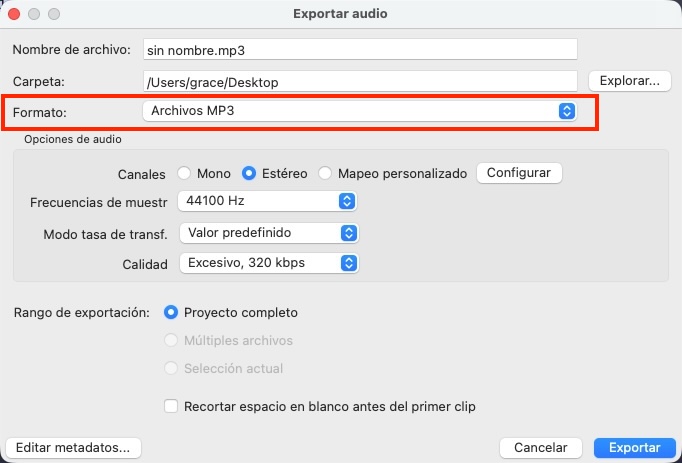The width and height of the screenshot is (682, 463).
Task: Open the 44100 Hz sample rate dropdown
Action: click(x=267, y=201)
